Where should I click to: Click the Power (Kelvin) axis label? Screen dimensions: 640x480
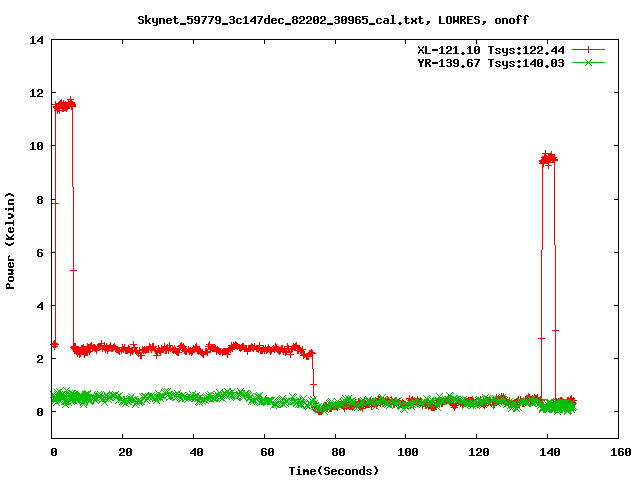click(x=10, y=241)
